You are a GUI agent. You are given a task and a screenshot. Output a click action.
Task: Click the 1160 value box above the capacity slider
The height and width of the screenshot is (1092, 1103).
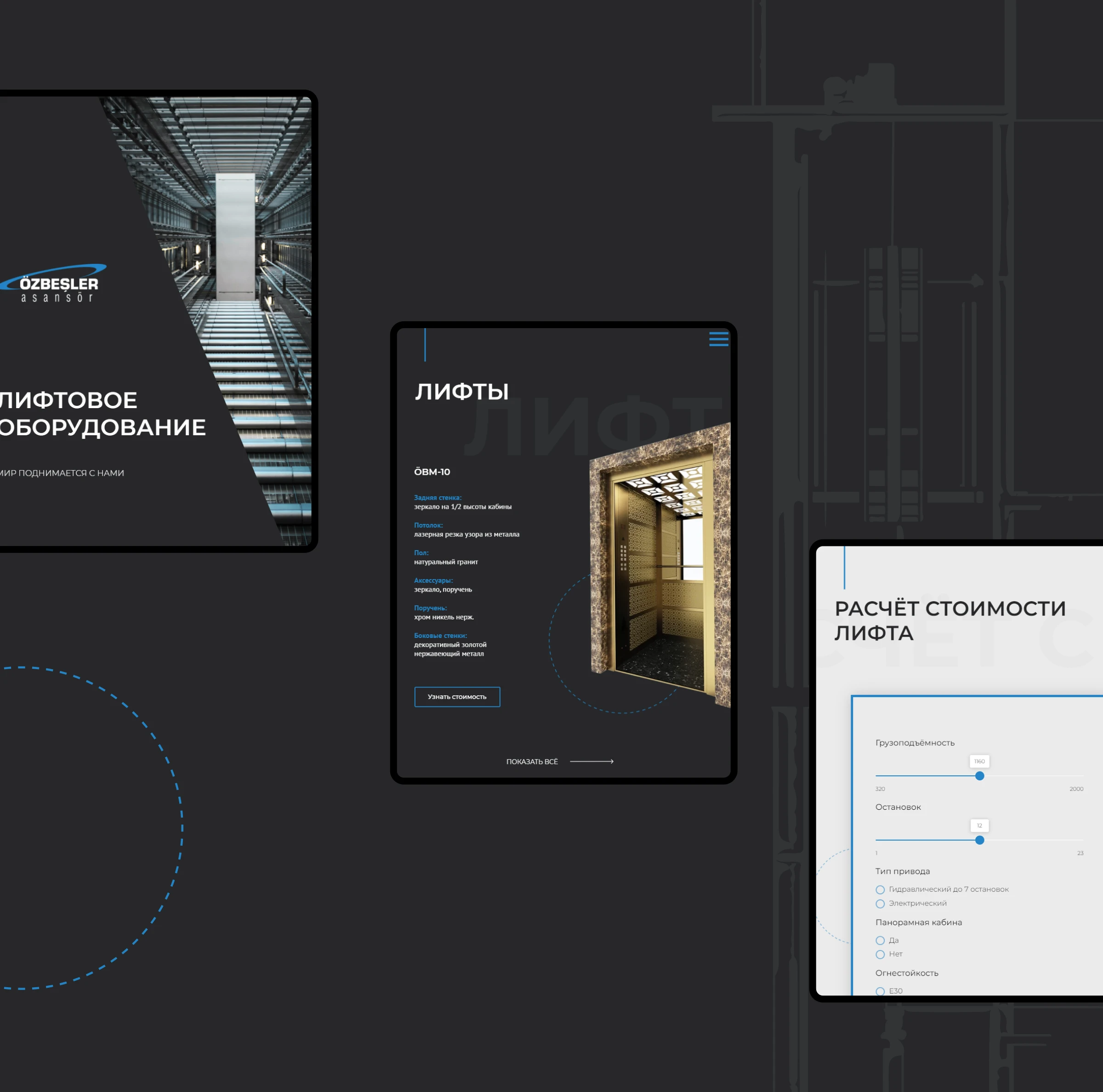tap(979, 761)
